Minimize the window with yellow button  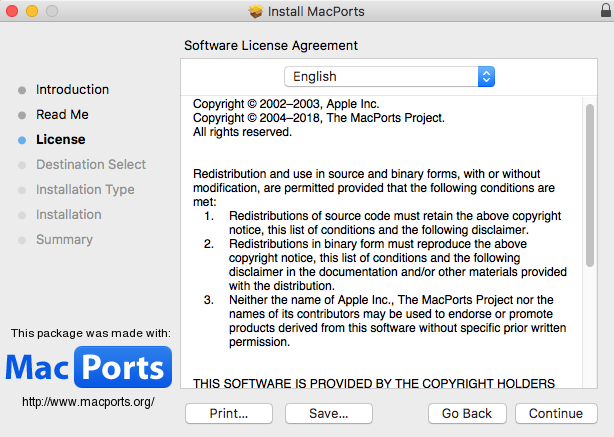(x=32, y=11)
